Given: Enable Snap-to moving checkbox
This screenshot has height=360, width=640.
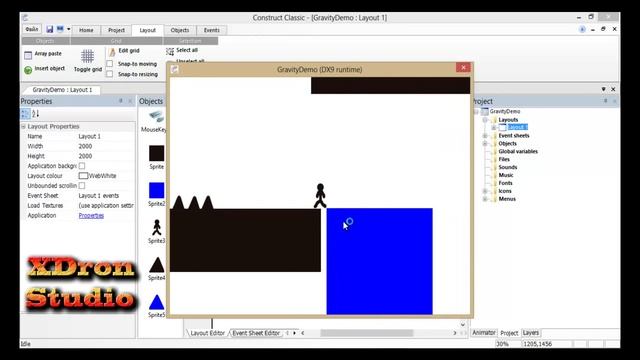Looking at the screenshot, I should (x=109, y=64).
